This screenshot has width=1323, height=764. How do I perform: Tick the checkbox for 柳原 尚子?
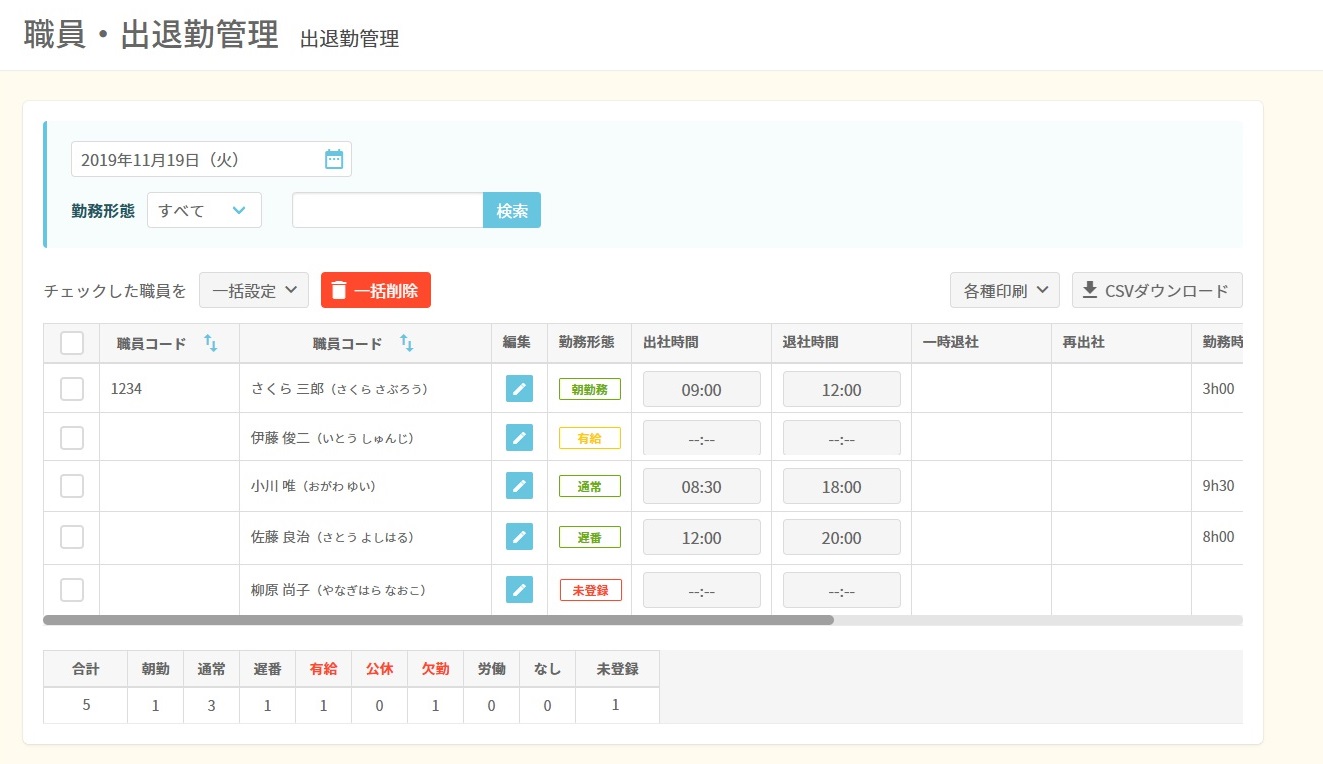(72, 590)
